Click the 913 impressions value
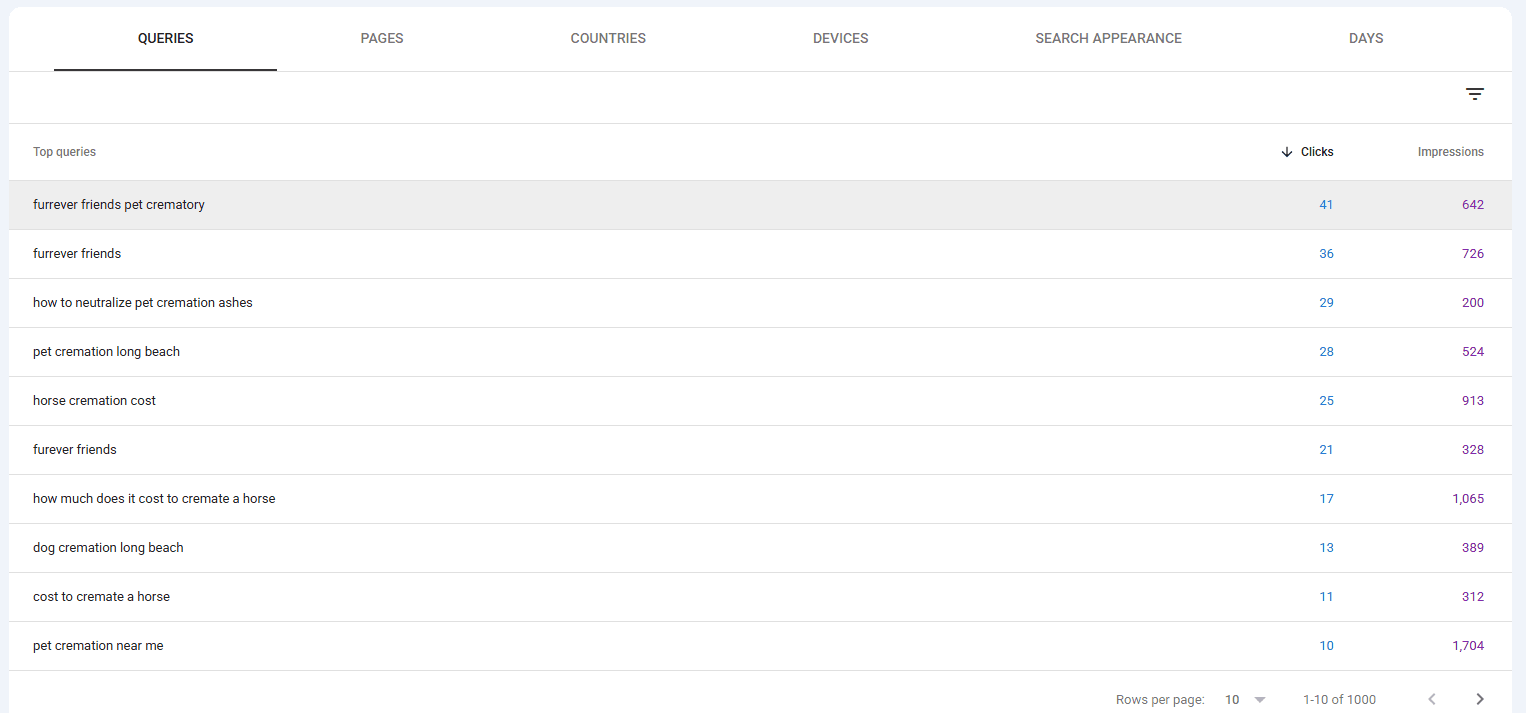The image size is (1526, 713). point(1473,401)
